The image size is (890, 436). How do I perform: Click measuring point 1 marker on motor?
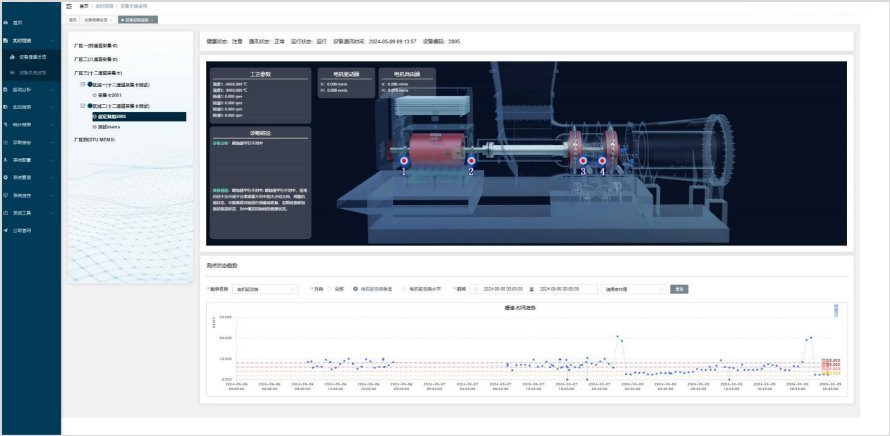[x=404, y=161]
